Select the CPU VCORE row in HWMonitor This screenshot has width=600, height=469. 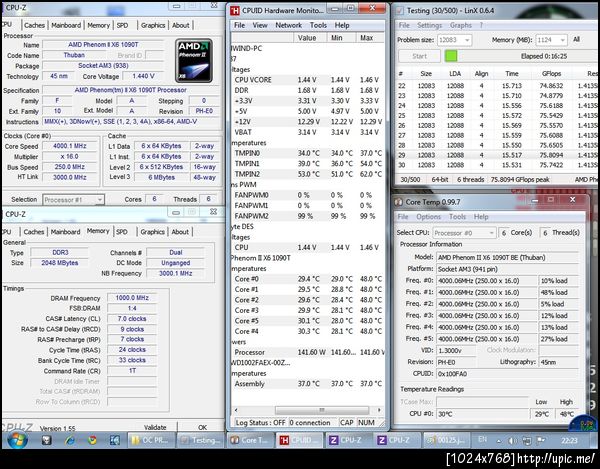308,80
